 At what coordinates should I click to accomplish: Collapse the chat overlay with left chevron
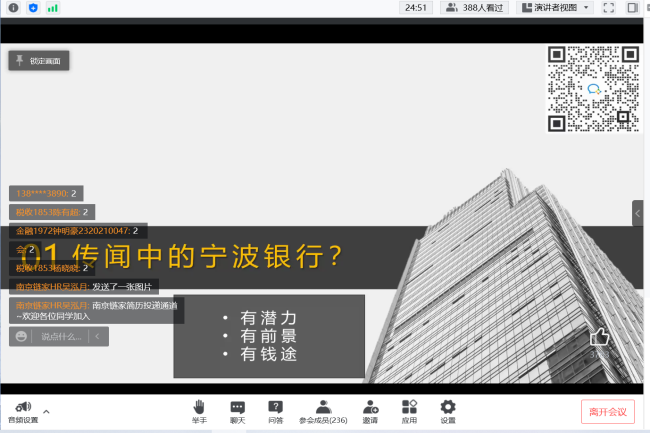[x=97, y=337]
